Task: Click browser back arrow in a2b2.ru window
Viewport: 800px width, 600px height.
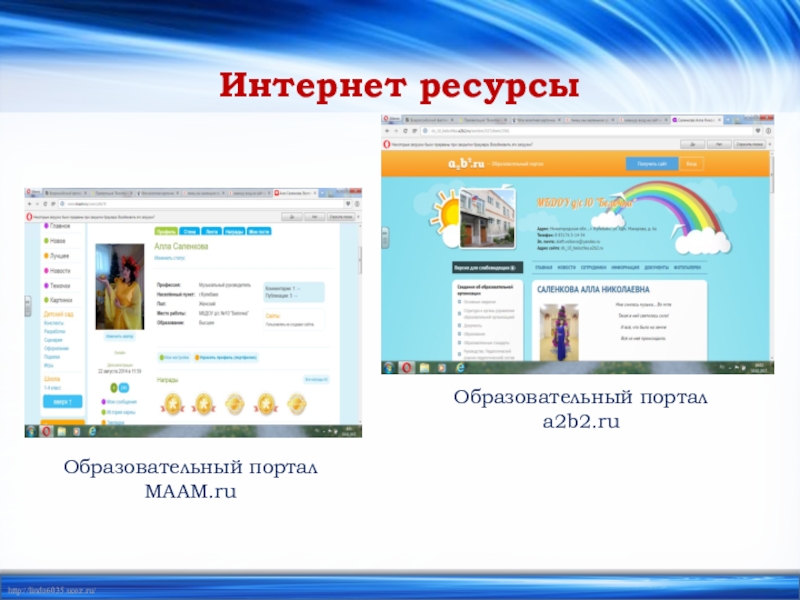Action: (387, 131)
